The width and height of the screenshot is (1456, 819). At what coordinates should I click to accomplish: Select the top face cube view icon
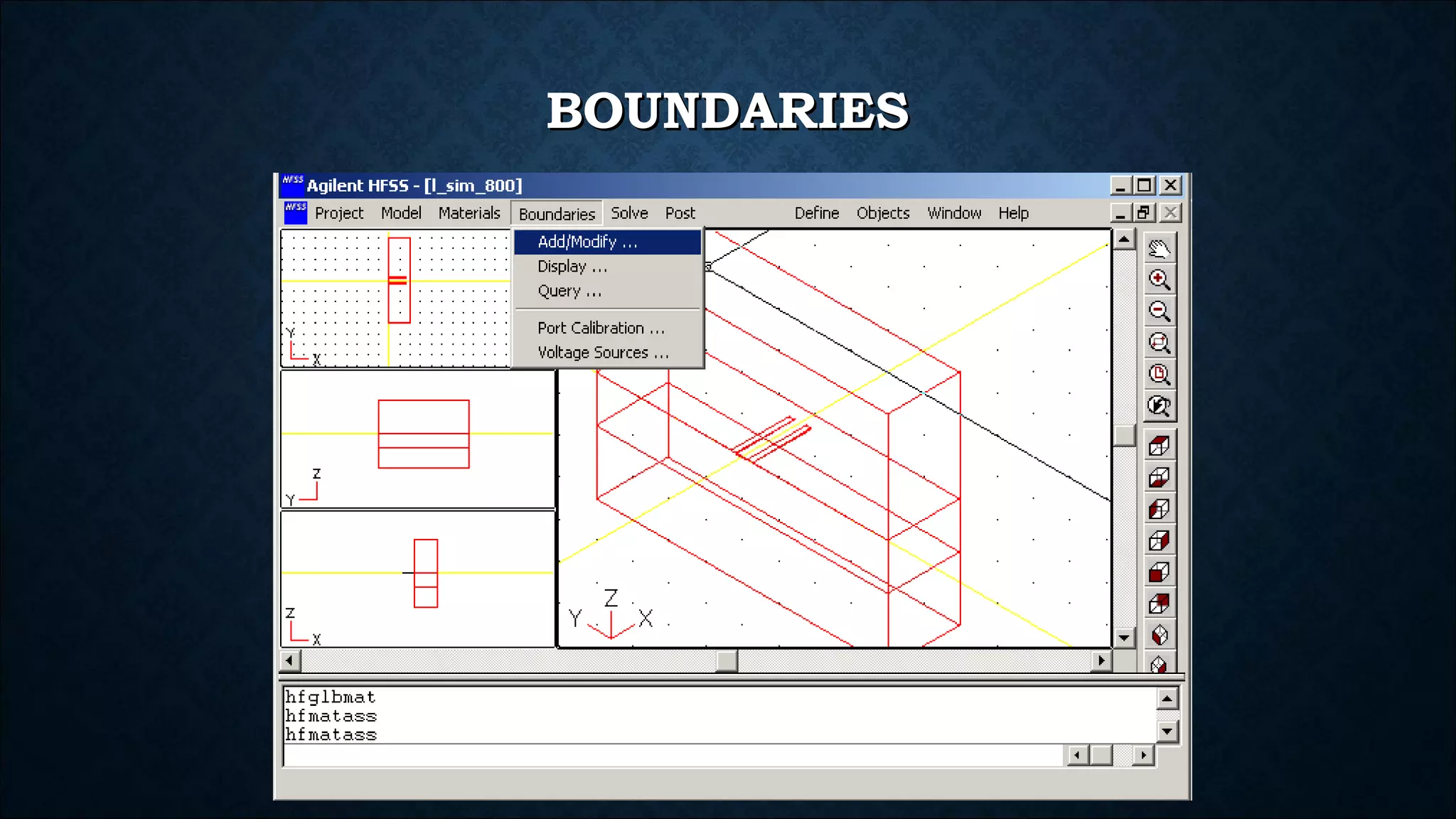pos(1160,446)
